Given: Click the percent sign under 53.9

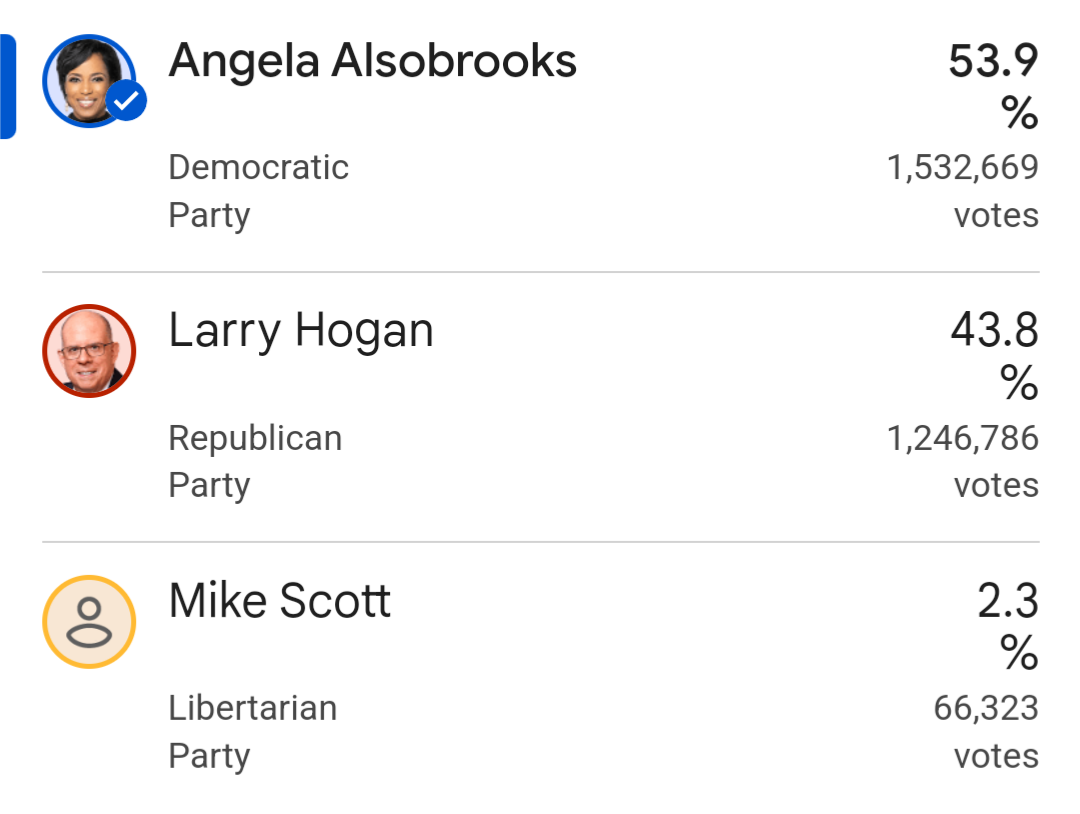Looking at the screenshot, I should click(x=1019, y=112).
